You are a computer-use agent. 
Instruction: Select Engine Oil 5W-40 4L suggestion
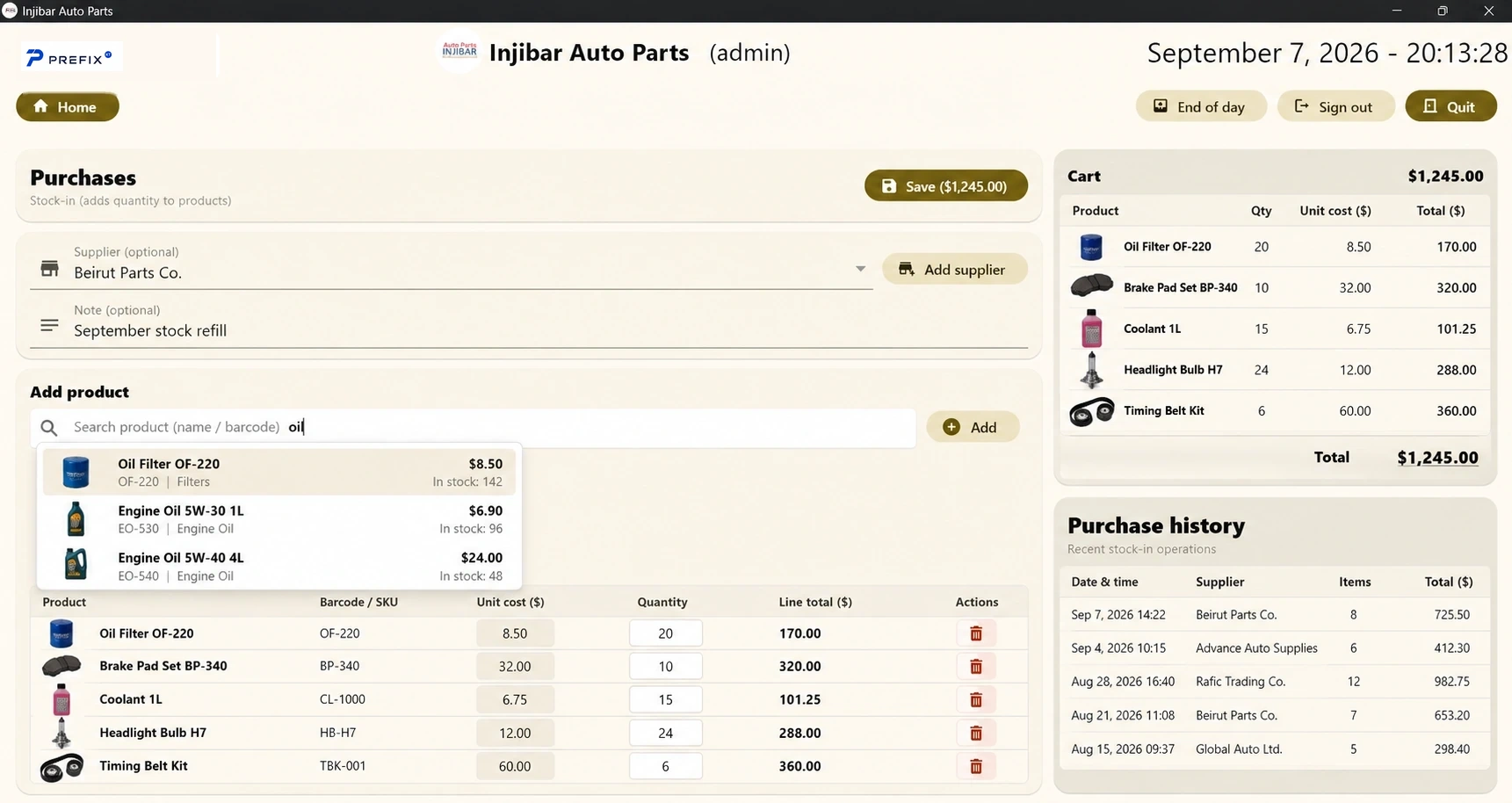pos(279,566)
